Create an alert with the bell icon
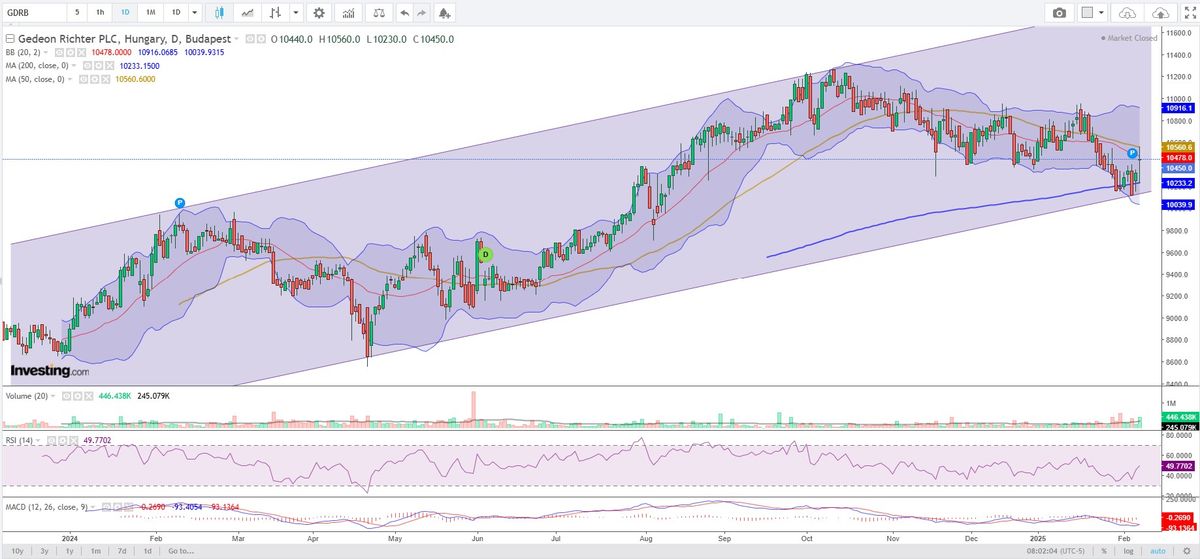 (444, 12)
